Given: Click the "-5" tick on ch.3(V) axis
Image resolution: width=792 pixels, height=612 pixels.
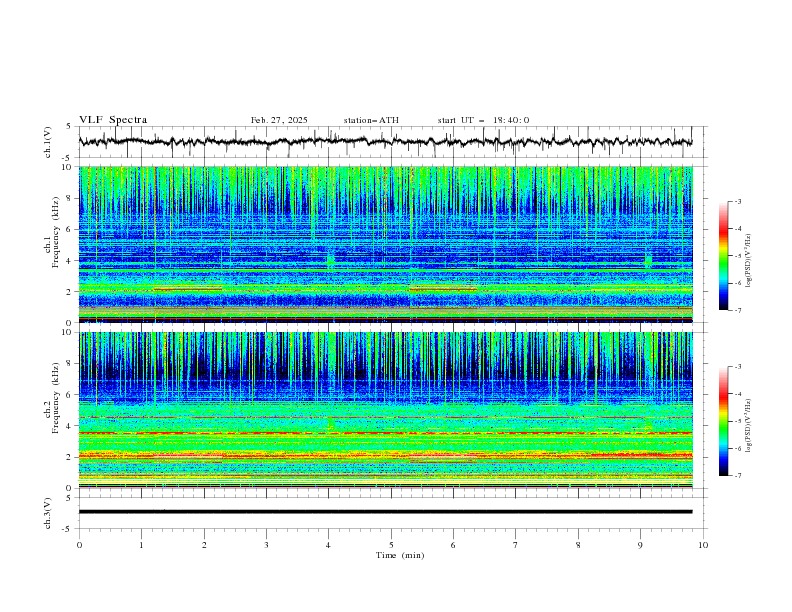Looking at the screenshot, I should [x=67, y=529].
